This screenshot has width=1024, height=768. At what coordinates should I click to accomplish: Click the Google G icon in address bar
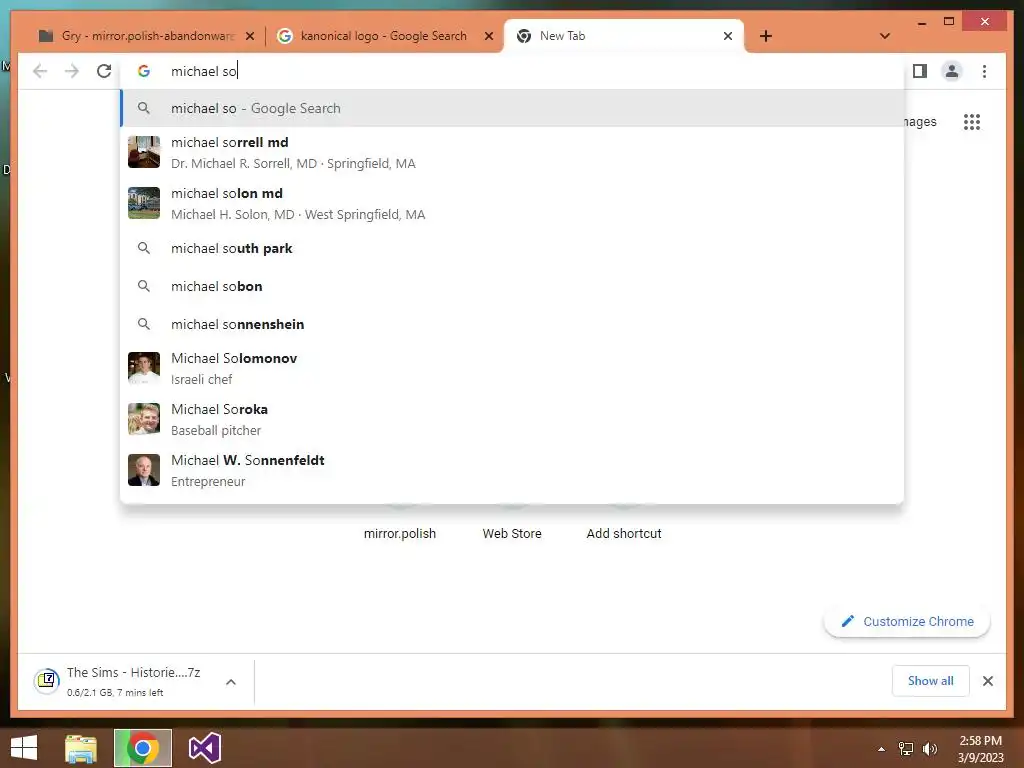[x=144, y=71]
